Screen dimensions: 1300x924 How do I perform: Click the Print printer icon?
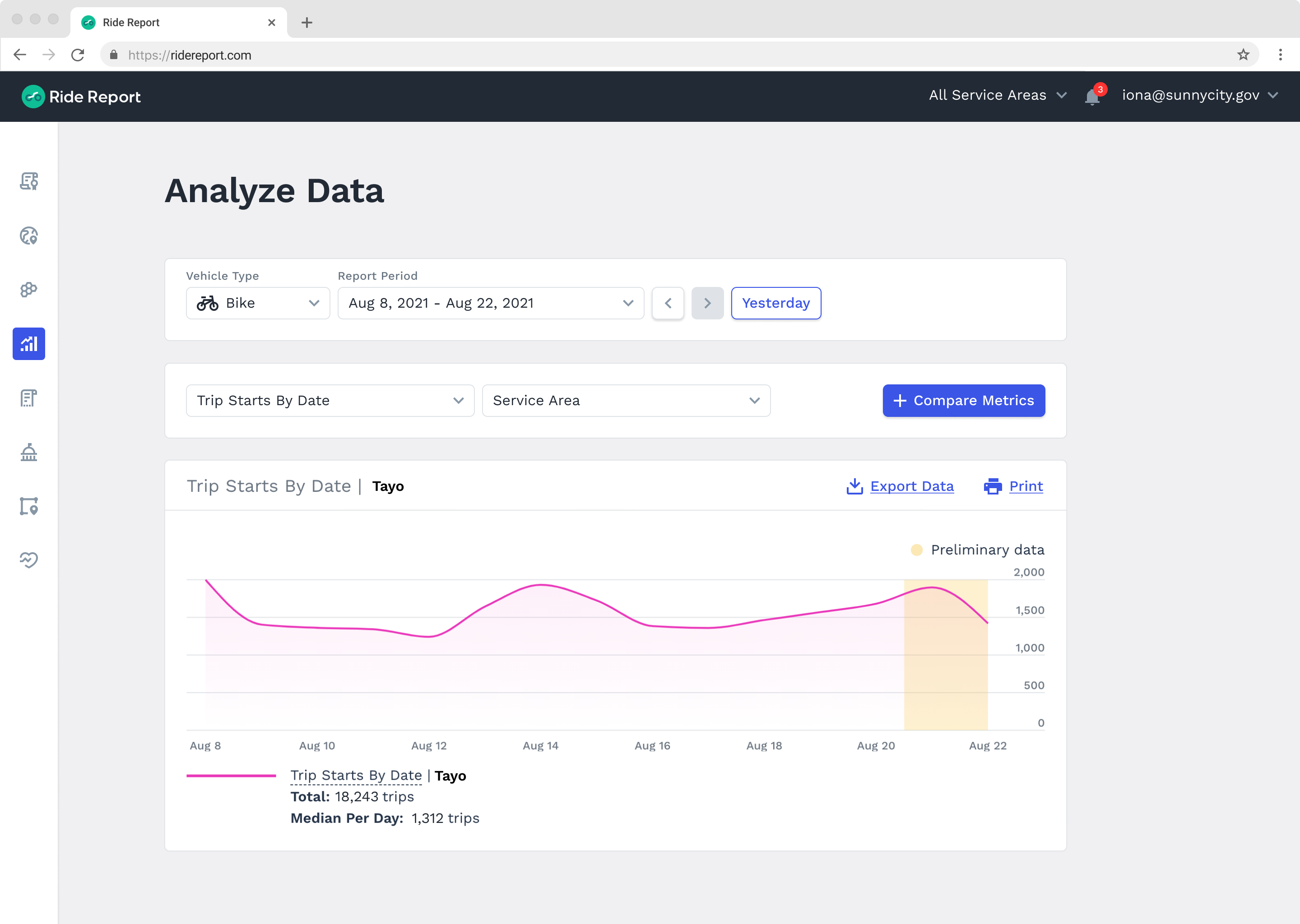[993, 486]
